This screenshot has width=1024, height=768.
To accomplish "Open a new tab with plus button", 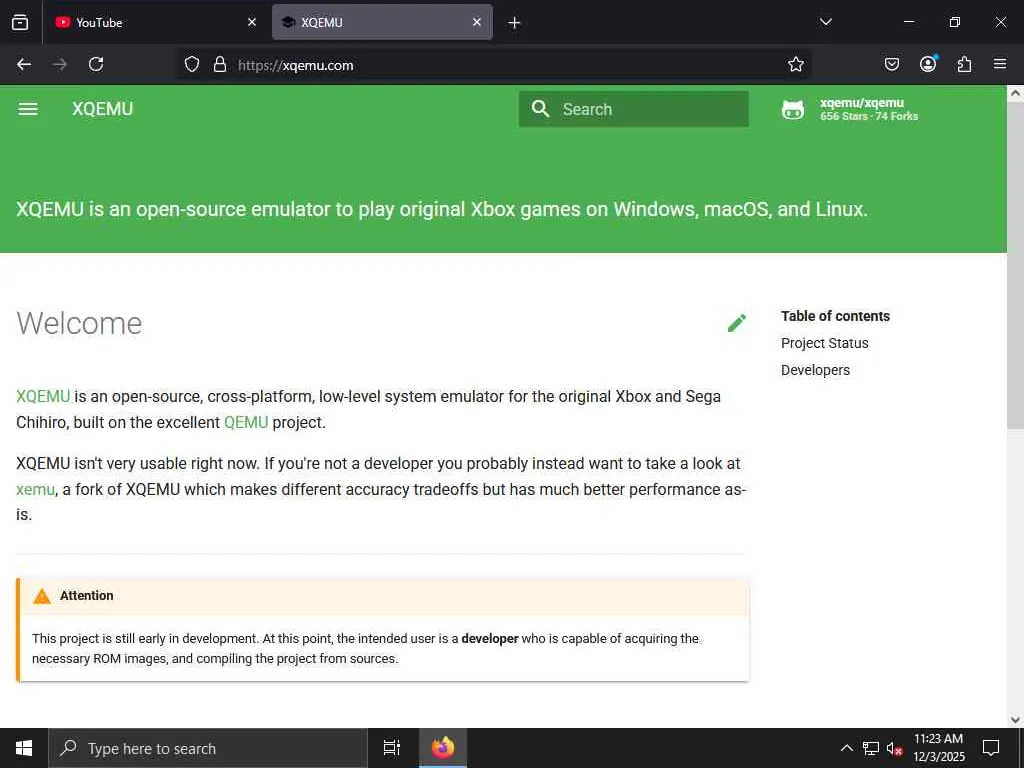I will [515, 23].
